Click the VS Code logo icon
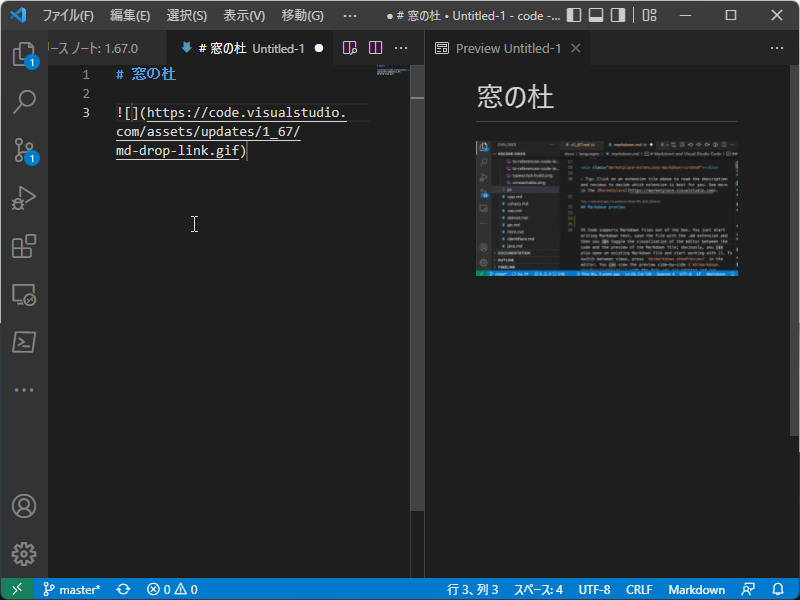 tap(18, 15)
